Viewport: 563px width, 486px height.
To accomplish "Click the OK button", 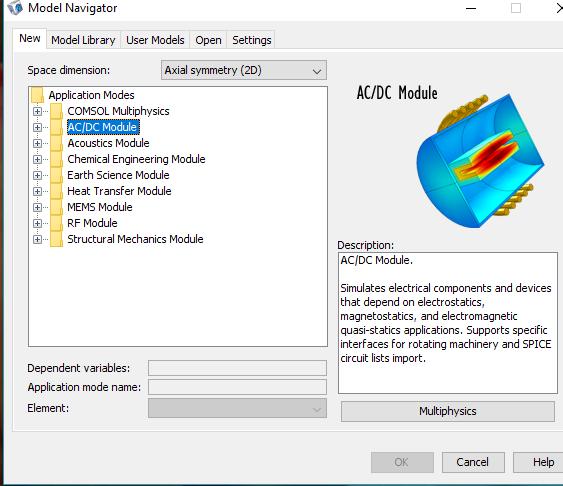I will 402,462.
